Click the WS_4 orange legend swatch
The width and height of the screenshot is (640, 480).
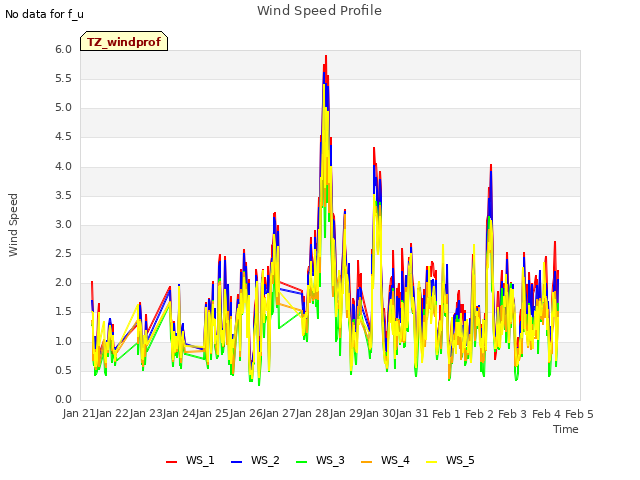pyautogui.click(x=367, y=462)
